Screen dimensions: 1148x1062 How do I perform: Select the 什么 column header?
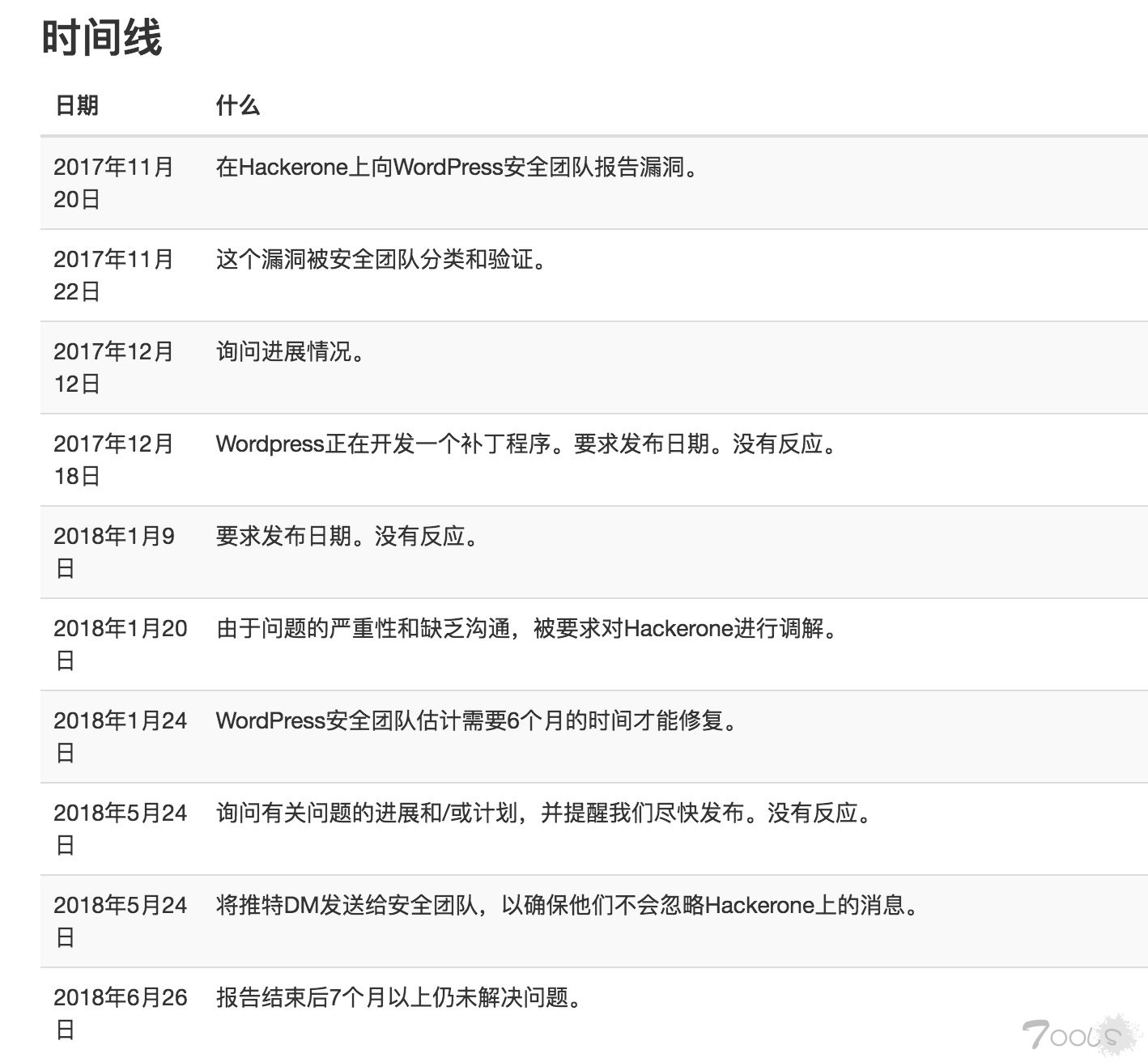tap(238, 105)
